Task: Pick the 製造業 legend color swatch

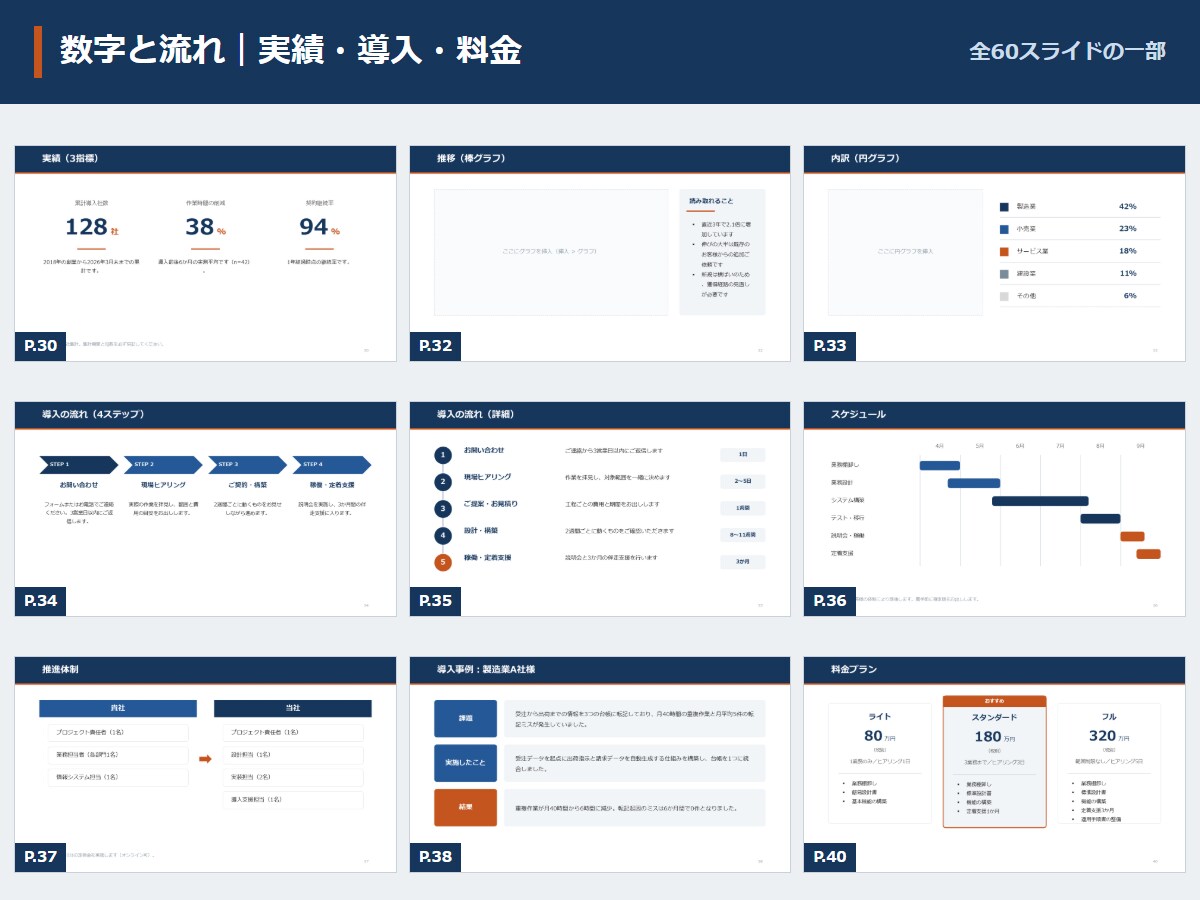Action: [1004, 207]
